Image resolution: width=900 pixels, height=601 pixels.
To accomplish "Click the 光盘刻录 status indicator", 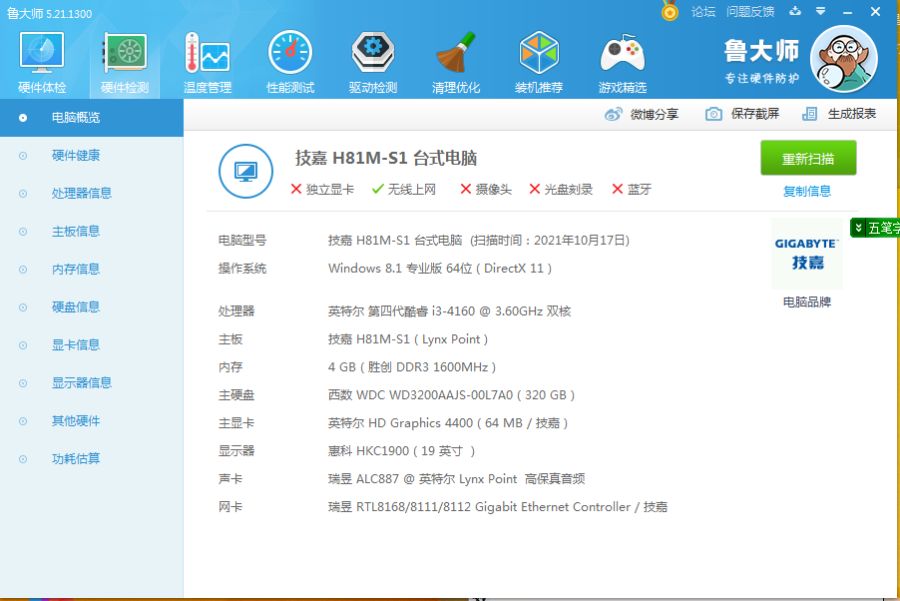I will (561, 189).
